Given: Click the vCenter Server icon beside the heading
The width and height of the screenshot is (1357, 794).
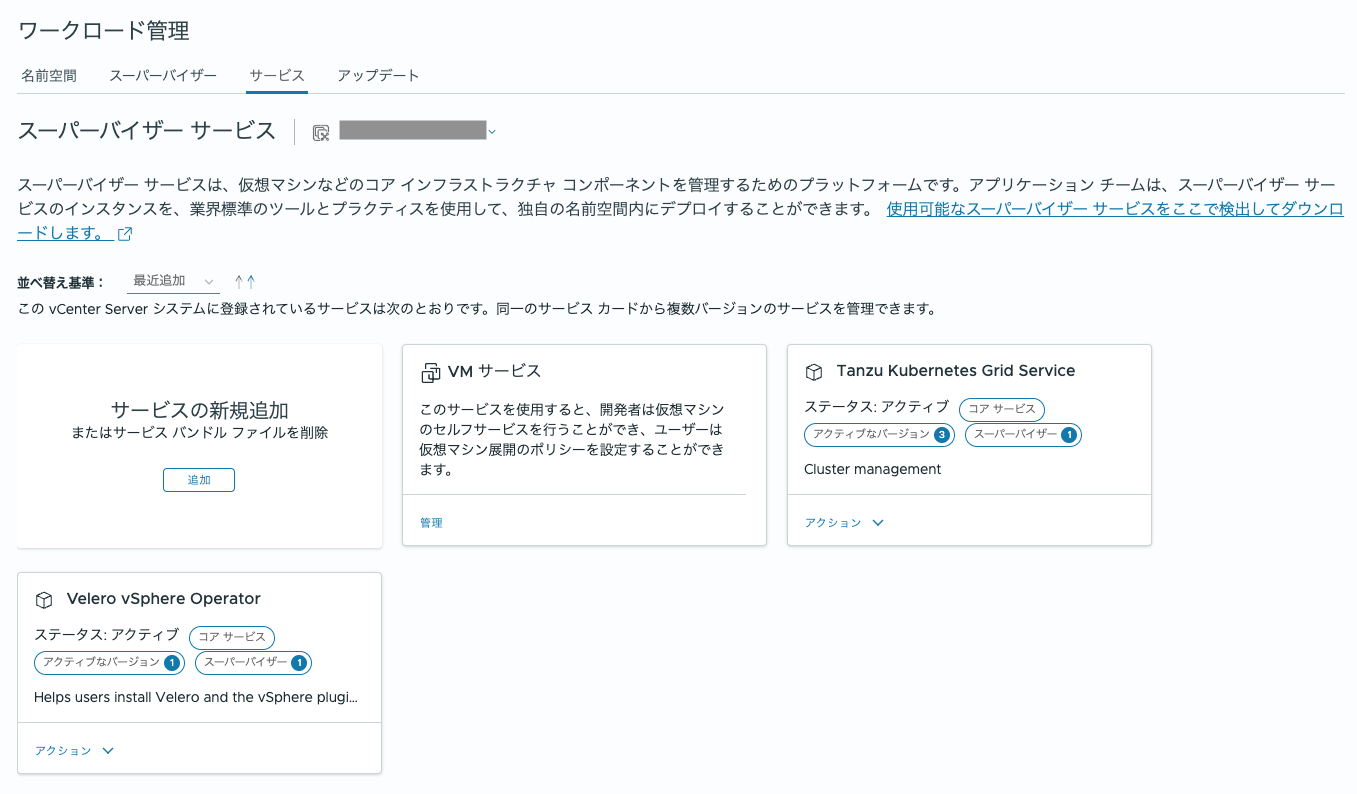Looking at the screenshot, I should [x=321, y=132].
